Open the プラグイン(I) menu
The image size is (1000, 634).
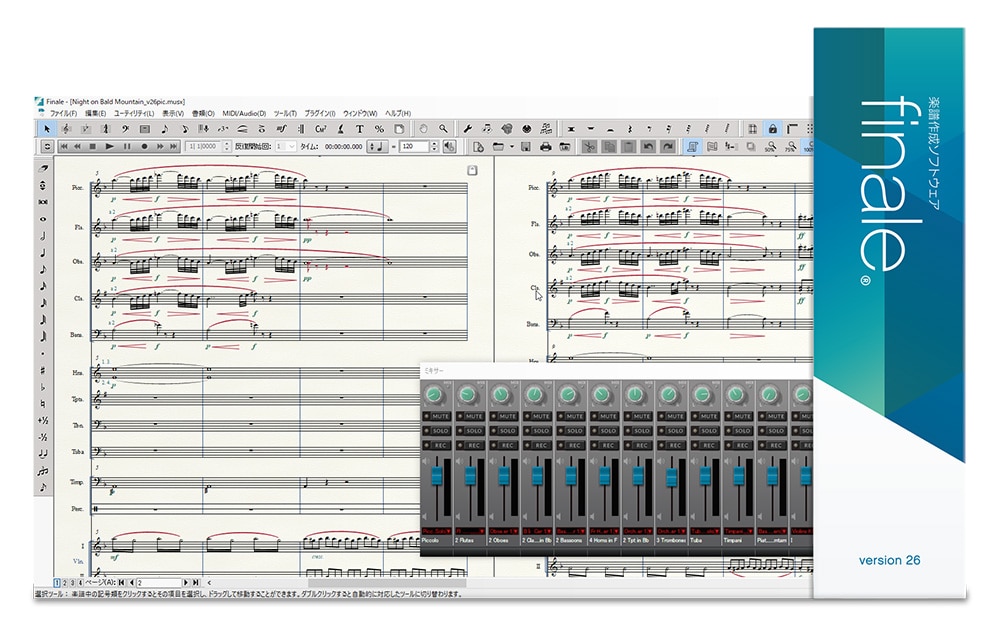pyautogui.click(x=320, y=114)
